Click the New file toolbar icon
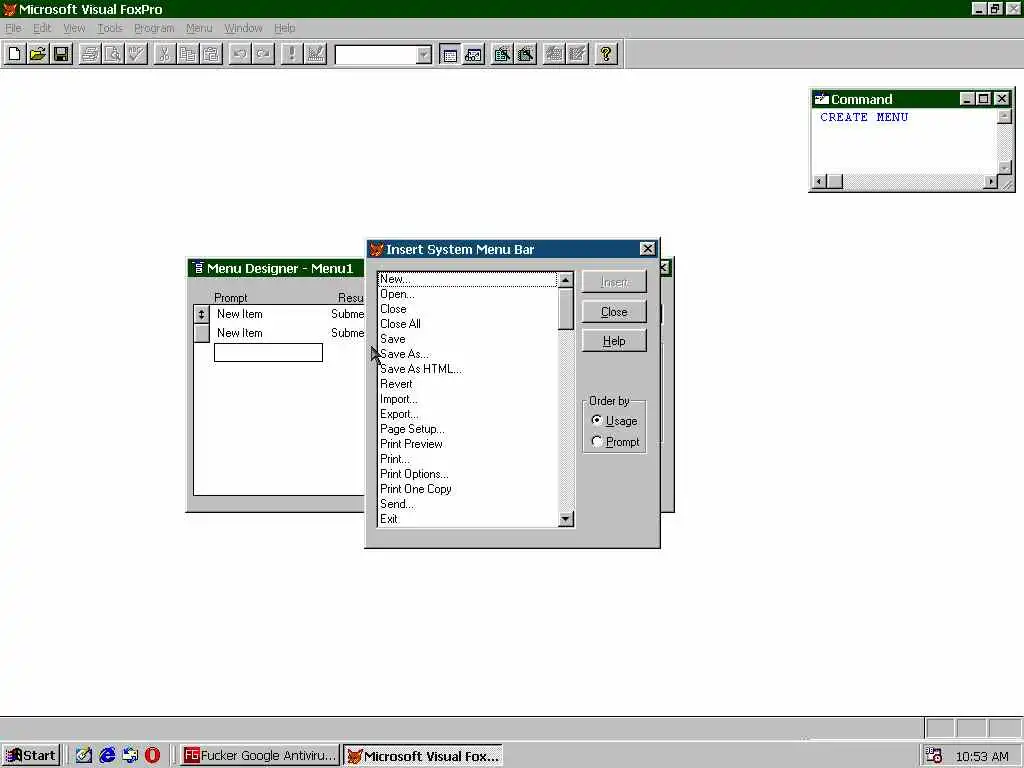The width and height of the screenshot is (1024, 768). click(14, 54)
